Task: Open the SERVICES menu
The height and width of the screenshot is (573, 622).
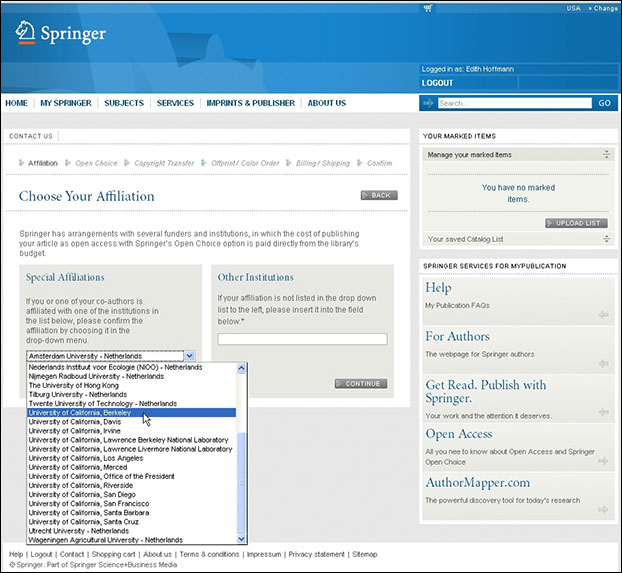Action: [175, 103]
